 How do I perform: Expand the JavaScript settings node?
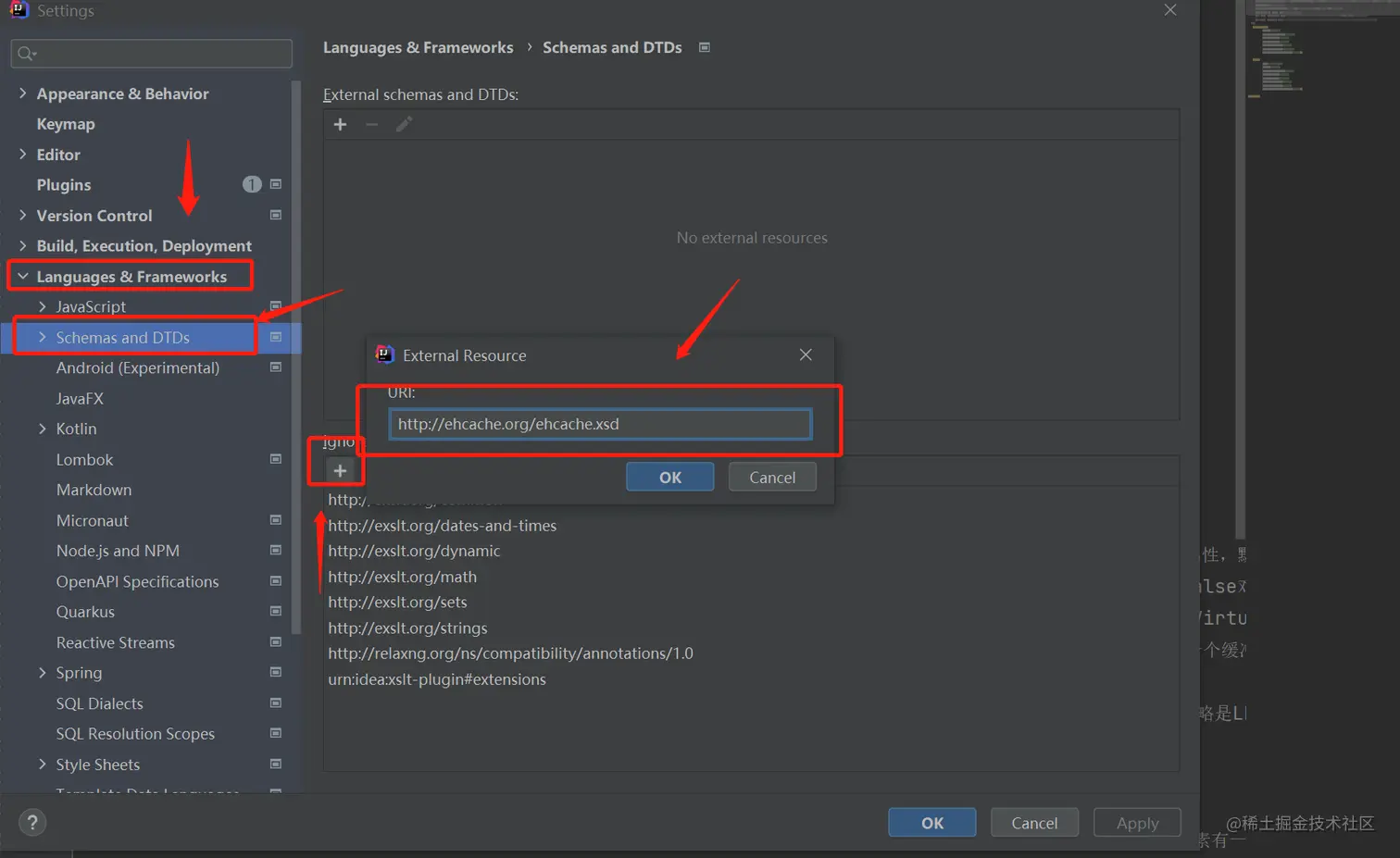pos(42,306)
